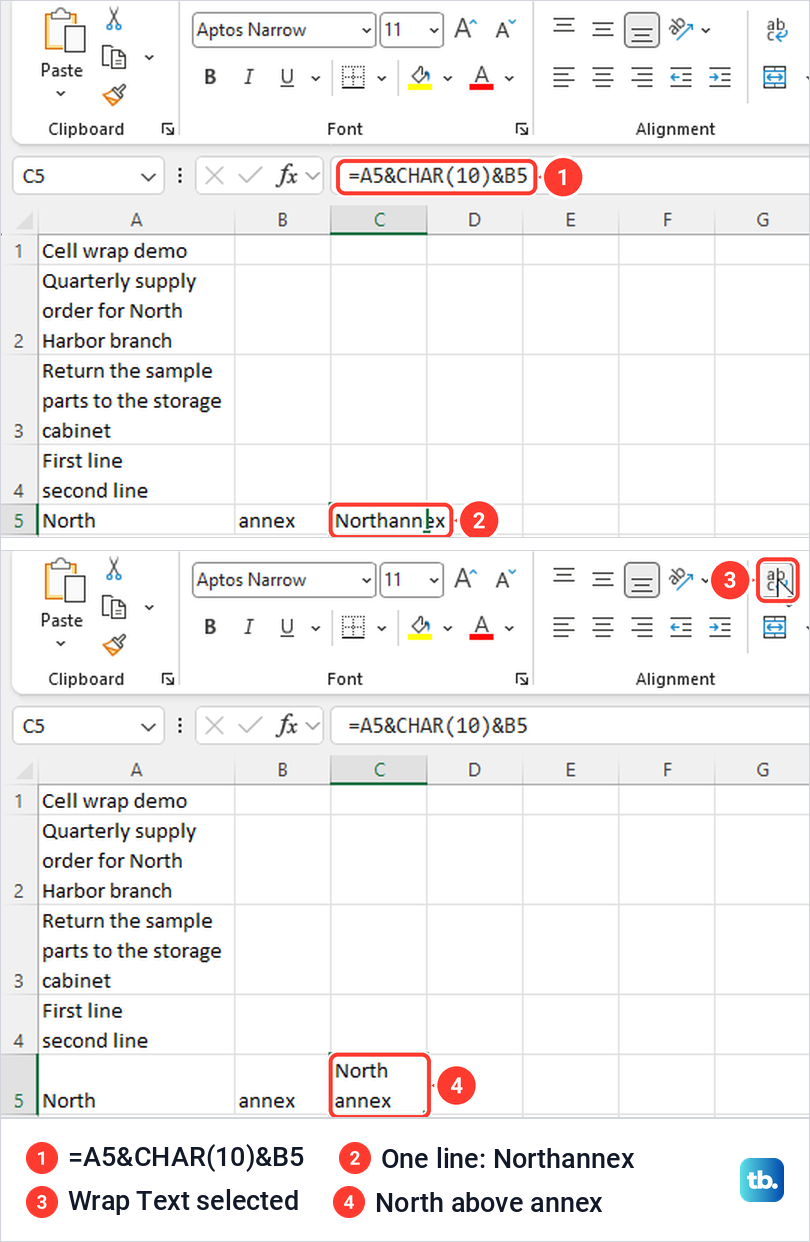Click Merge & Center icon in lower screenshot
The width and height of the screenshot is (810, 1242).
775,627
